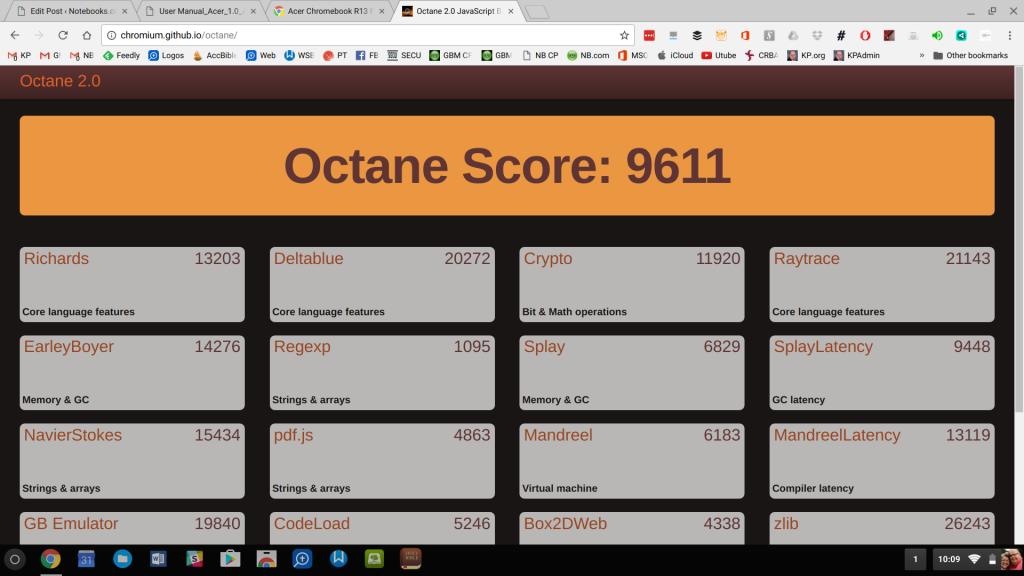Click the Crypto benchmark name

pyautogui.click(x=548, y=259)
